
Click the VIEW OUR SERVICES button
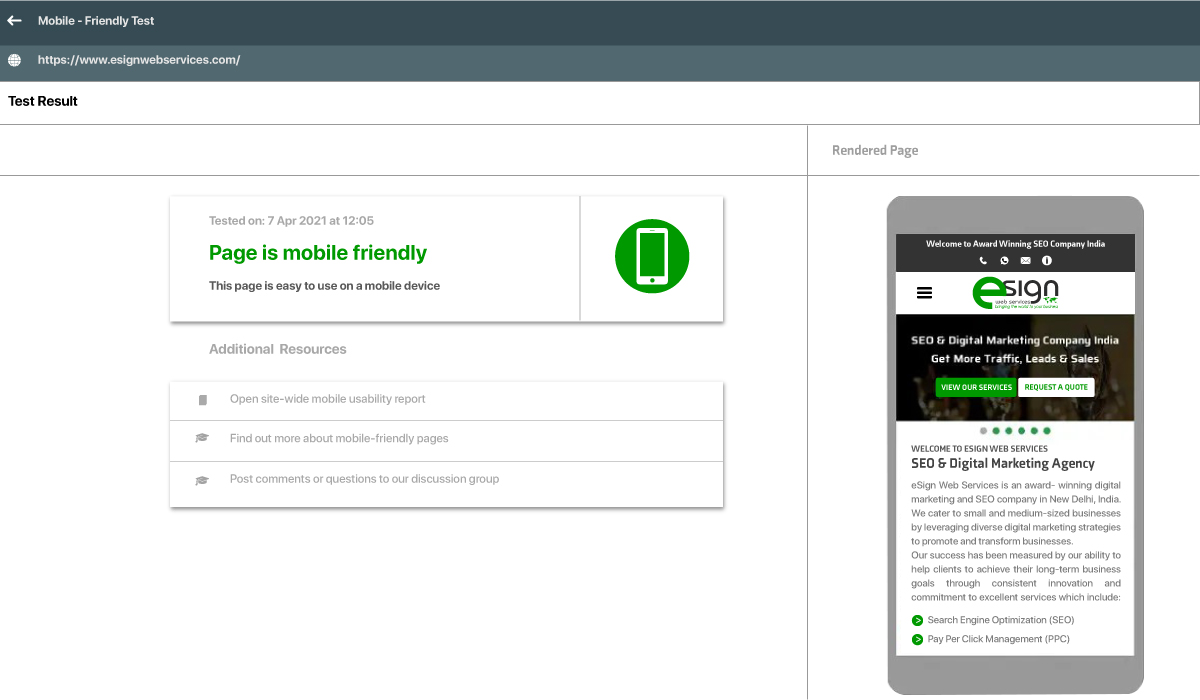click(x=975, y=387)
